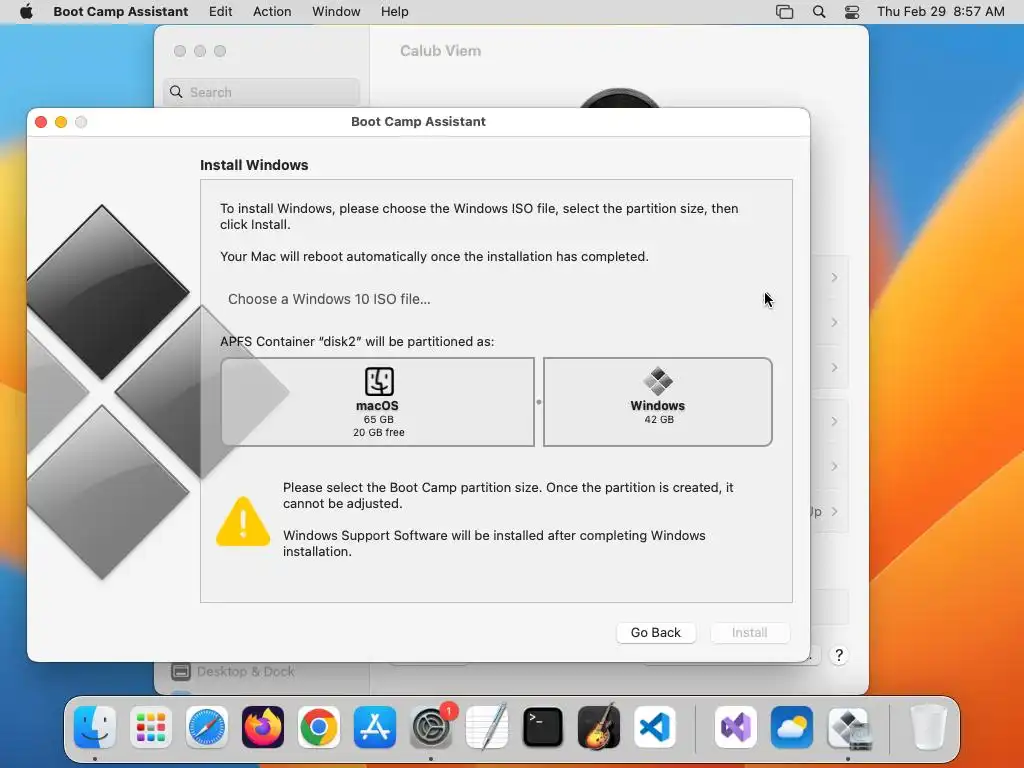Screen dimensions: 1024x768
Task: Expand the fifth chevron row in System Settings
Action: pyautogui.click(x=834, y=467)
